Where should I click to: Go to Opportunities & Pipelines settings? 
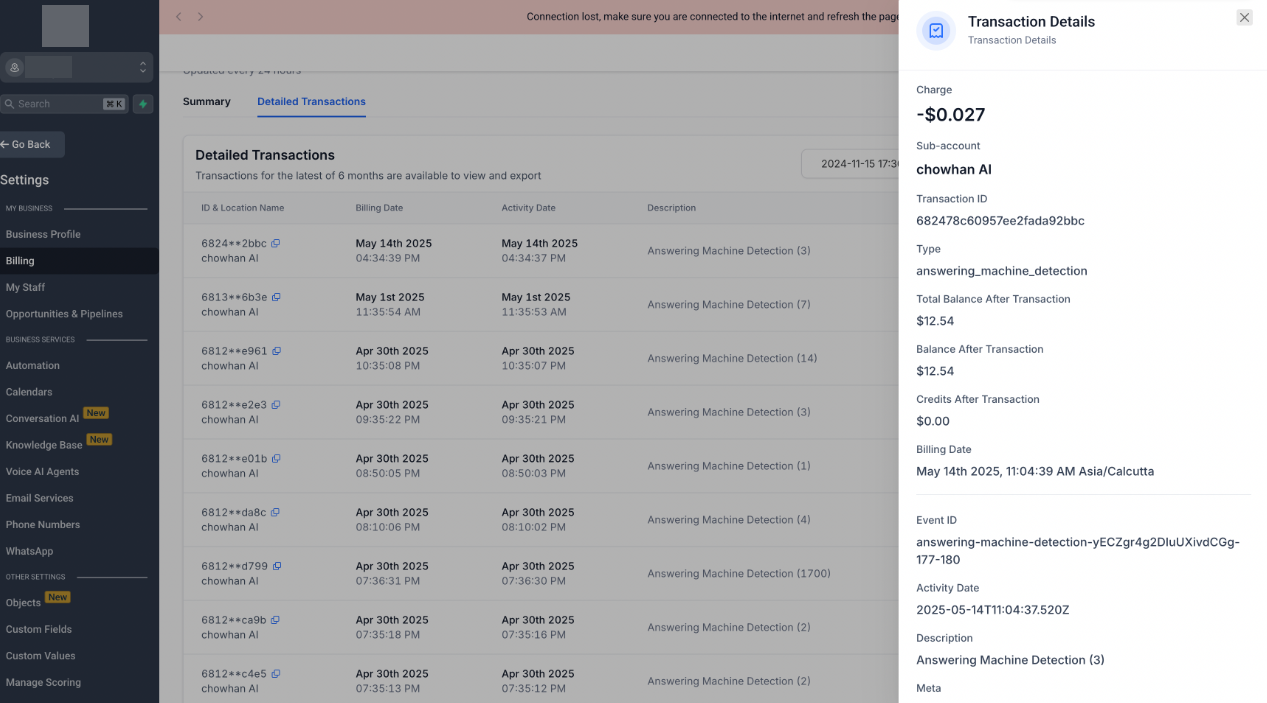64,314
